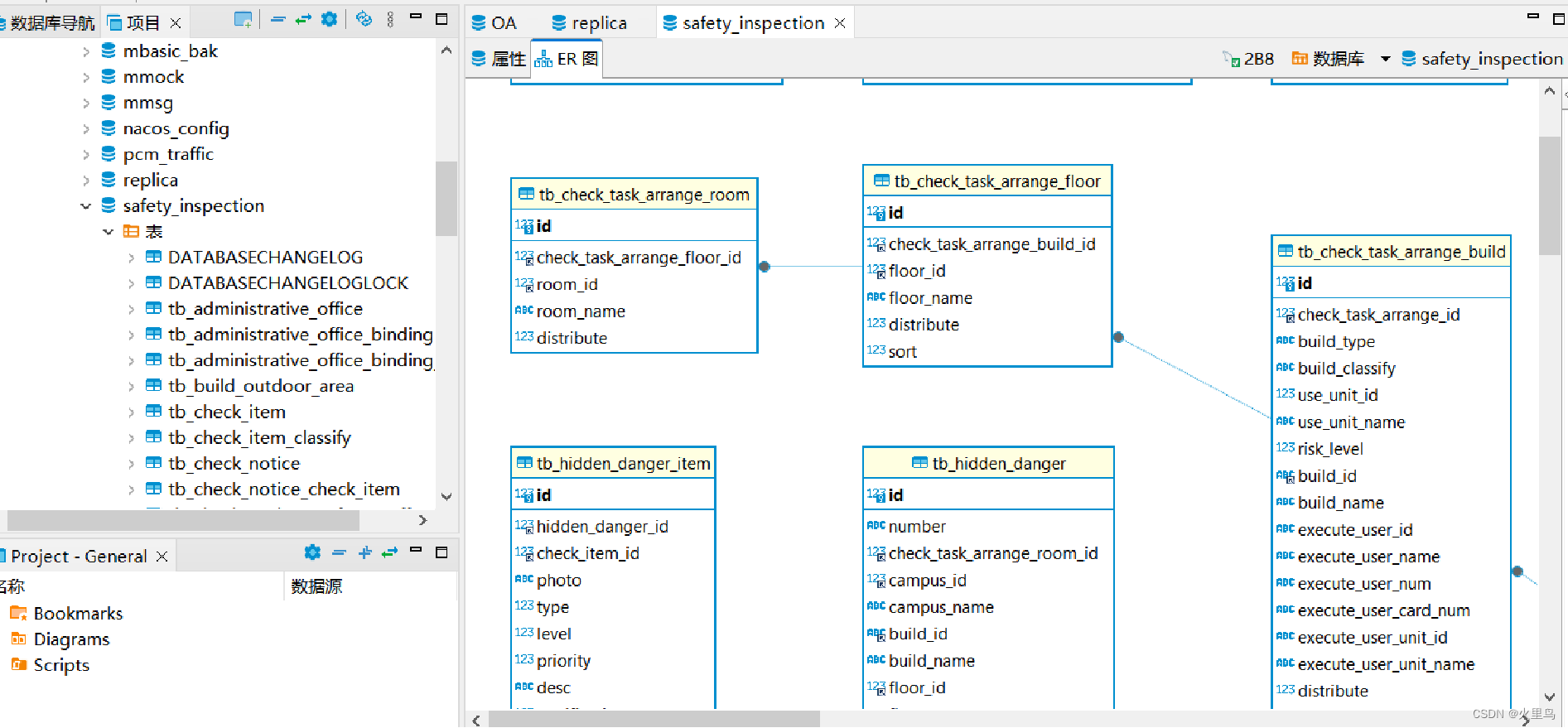Click the navigator refresh sync icon

[x=364, y=20]
